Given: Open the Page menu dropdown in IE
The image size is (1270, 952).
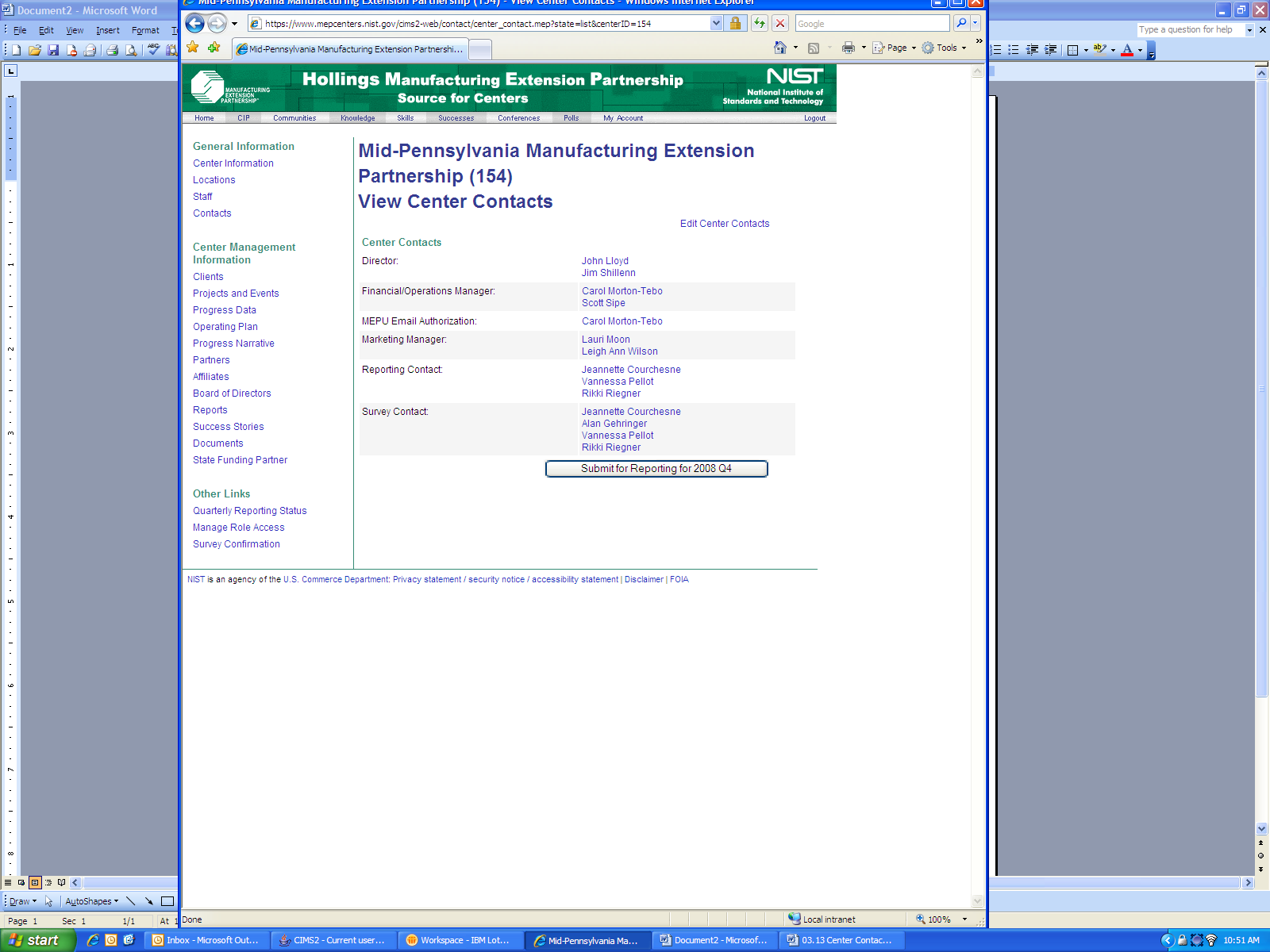Looking at the screenshot, I should tap(895, 48).
